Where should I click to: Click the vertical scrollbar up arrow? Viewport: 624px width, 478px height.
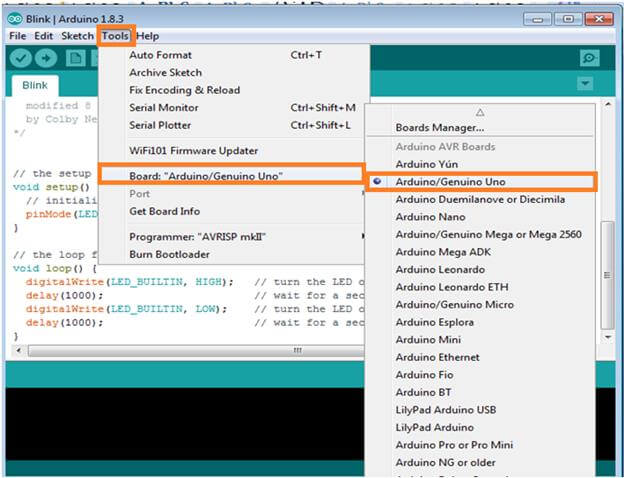(608, 104)
